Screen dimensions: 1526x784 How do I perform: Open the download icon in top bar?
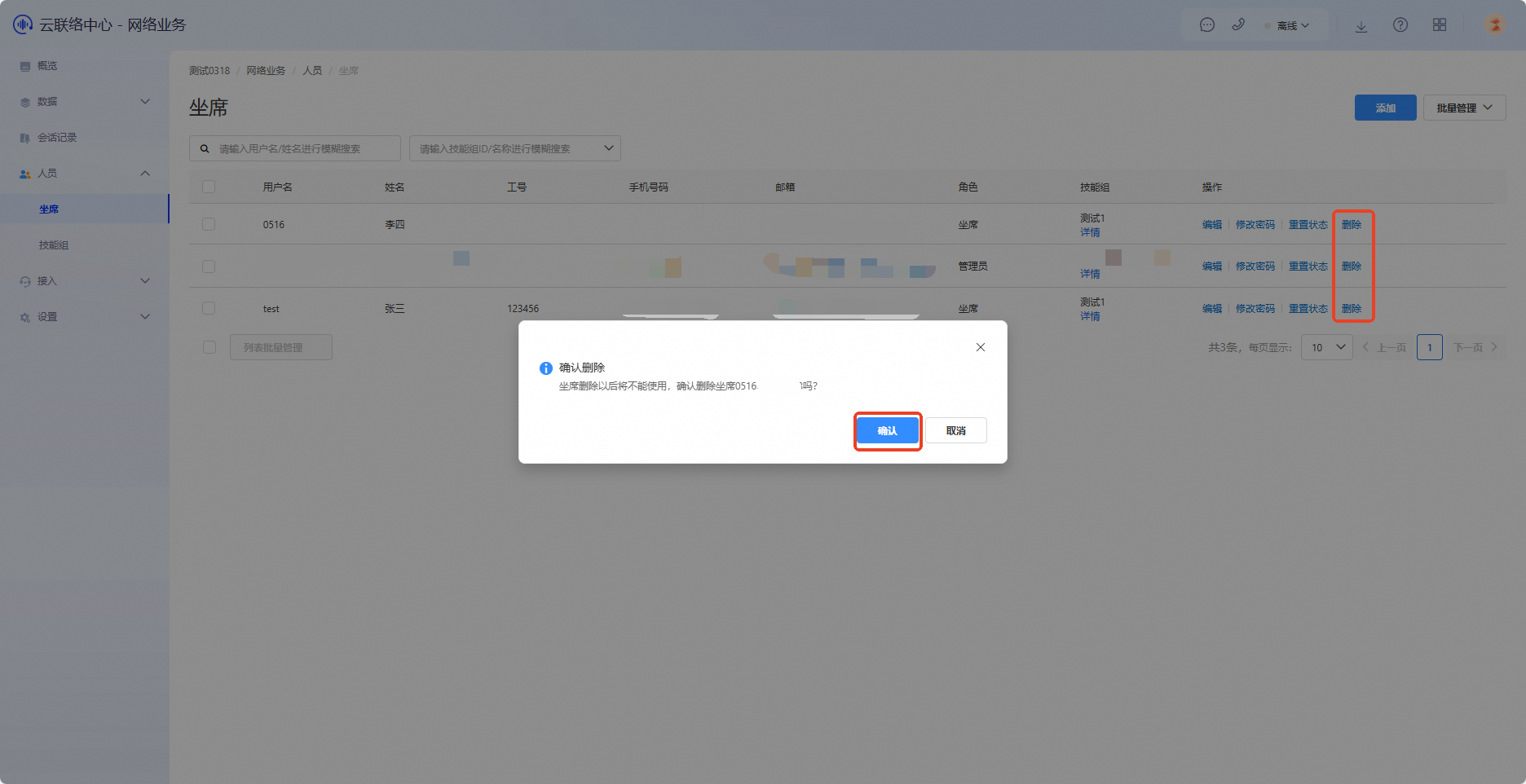(x=1361, y=26)
